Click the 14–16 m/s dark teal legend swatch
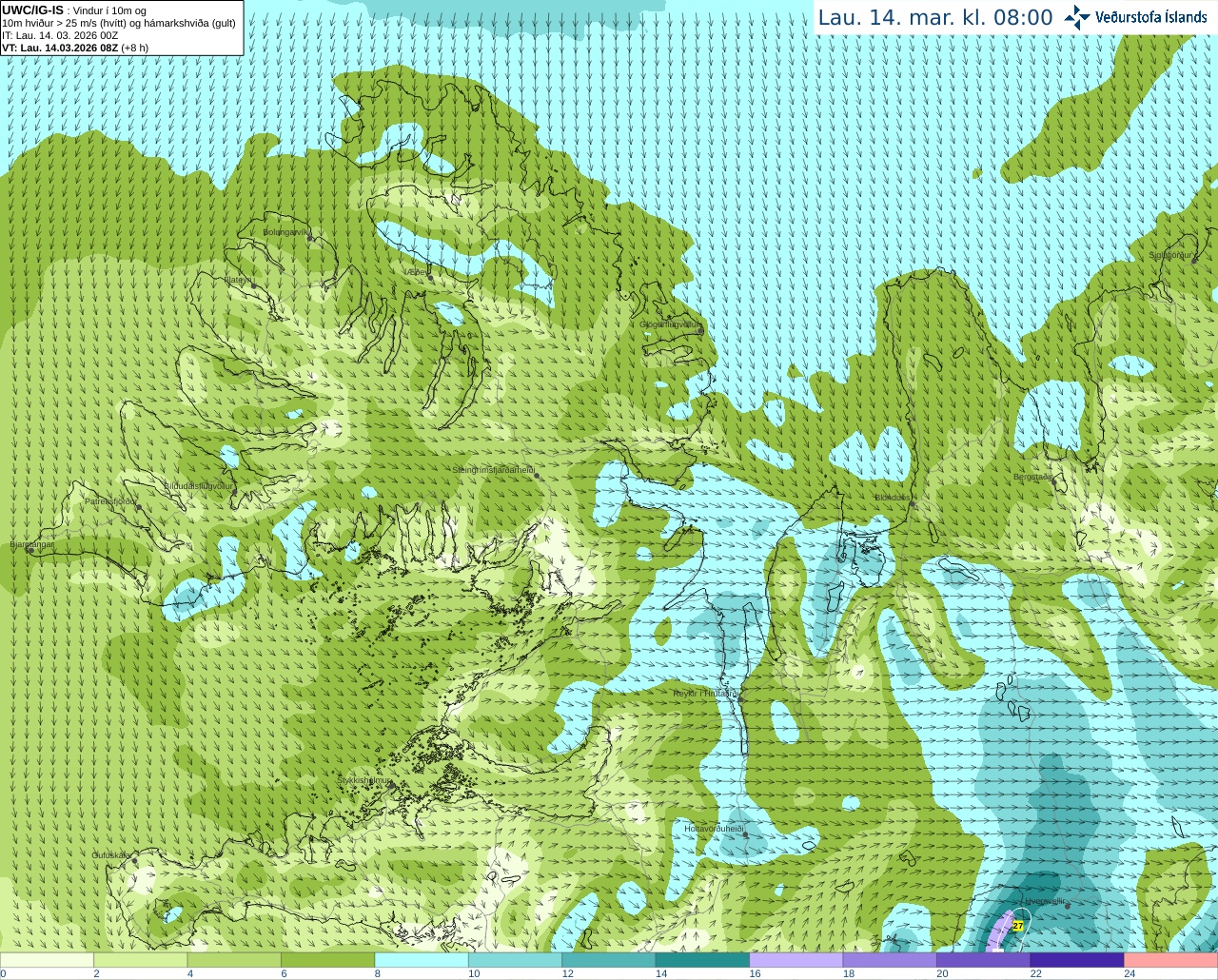Viewport: 1218px width, 980px height. point(702,960)
